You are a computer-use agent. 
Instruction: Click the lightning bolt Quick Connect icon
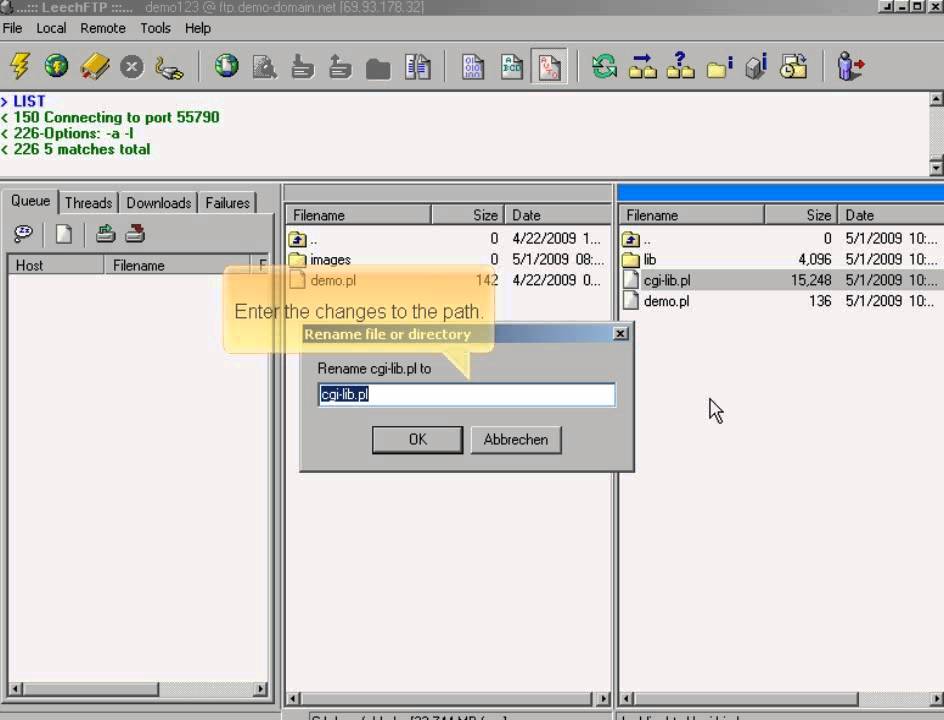tap(20, 66)
